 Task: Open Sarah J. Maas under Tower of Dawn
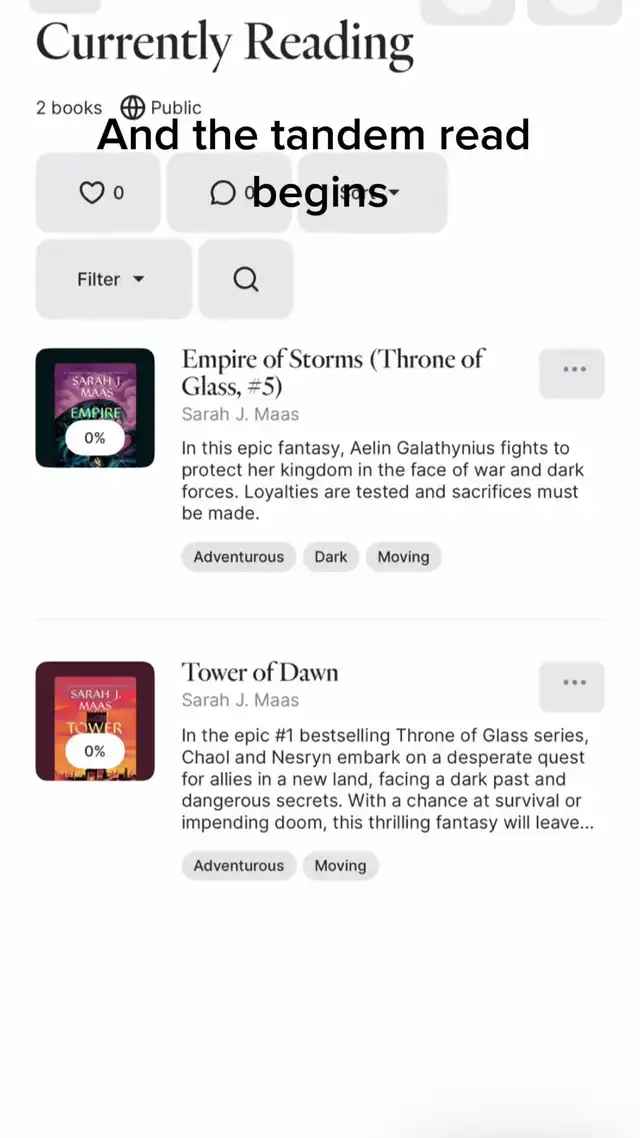click(240, 700)
